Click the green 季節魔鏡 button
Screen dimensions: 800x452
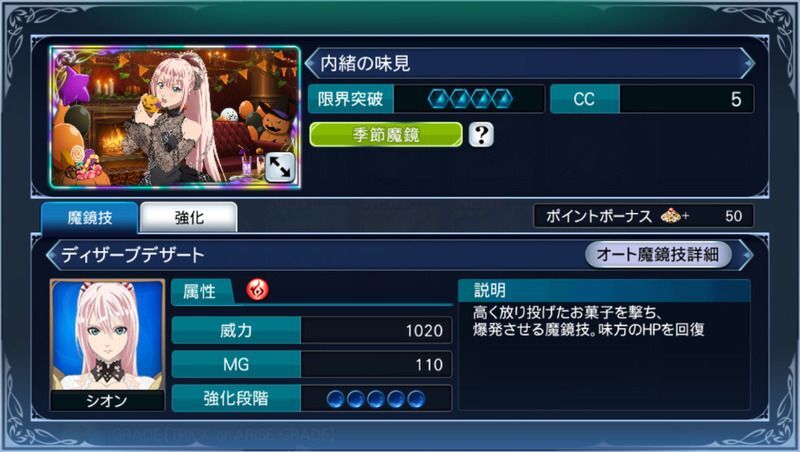(386, 135)
